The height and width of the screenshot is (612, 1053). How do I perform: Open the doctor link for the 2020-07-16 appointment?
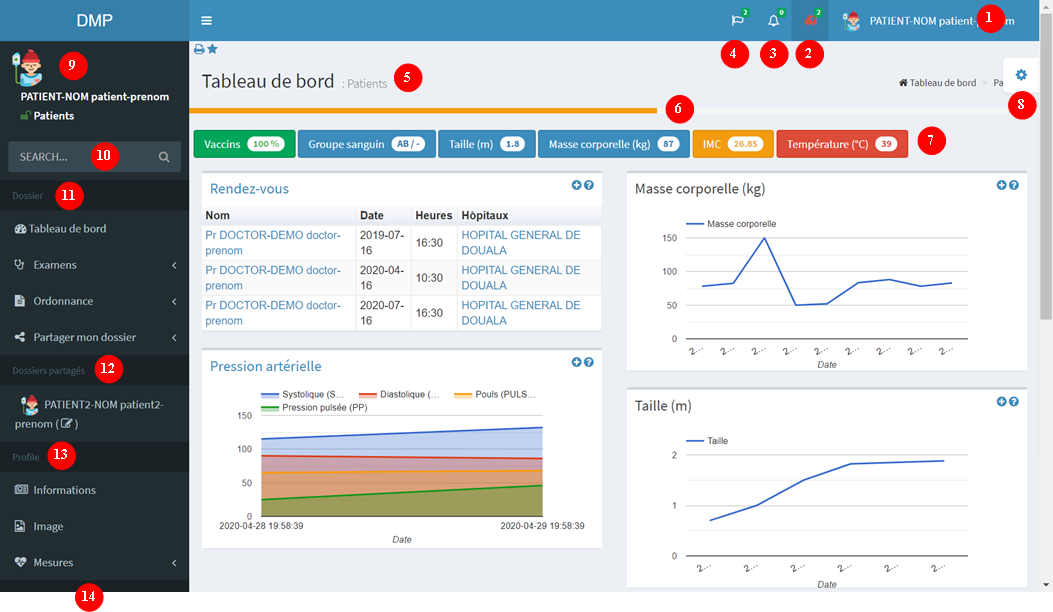[x=273, y=312]
